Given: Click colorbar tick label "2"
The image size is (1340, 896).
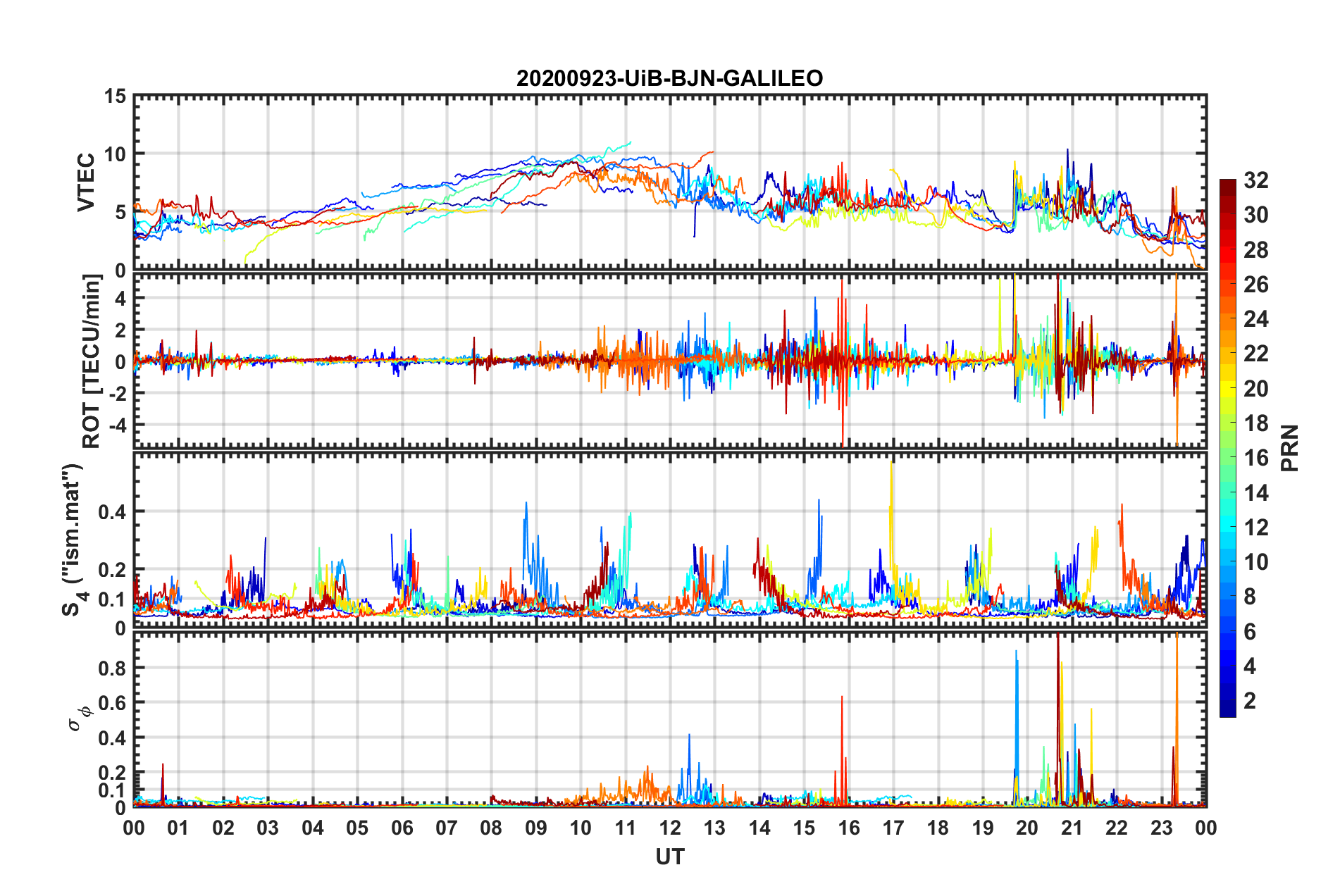Looking at the screenshot, I should tap(1250, 701).
